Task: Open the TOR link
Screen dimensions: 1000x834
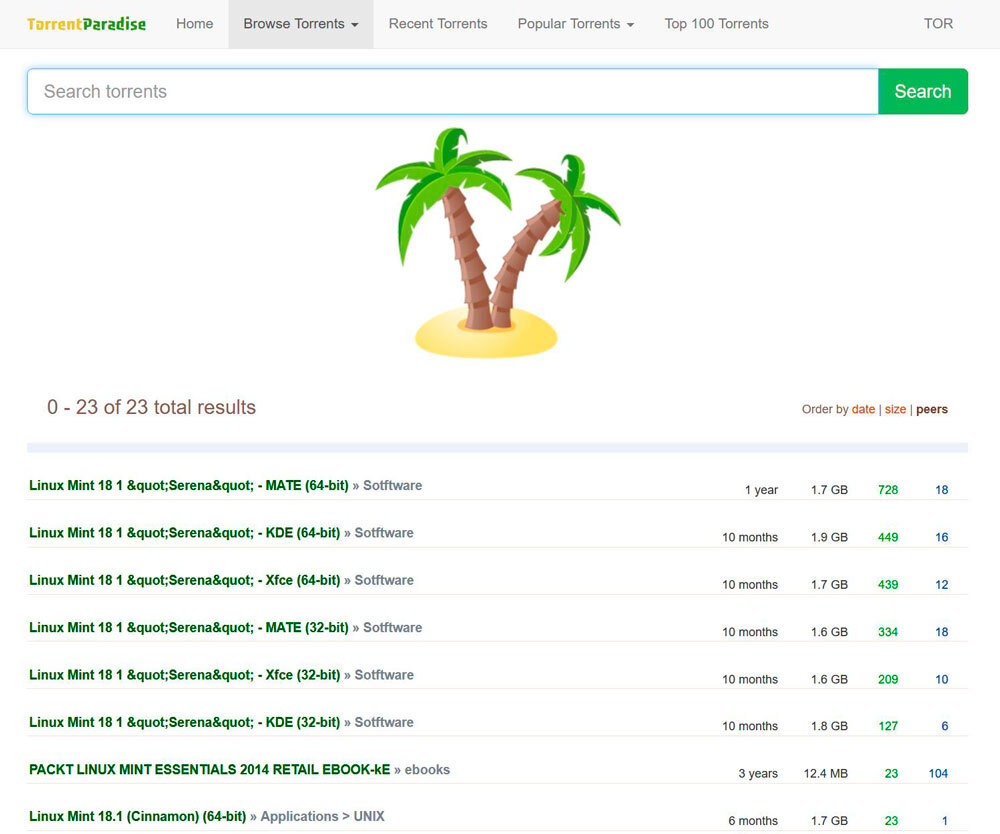Action: pos(938,24)
